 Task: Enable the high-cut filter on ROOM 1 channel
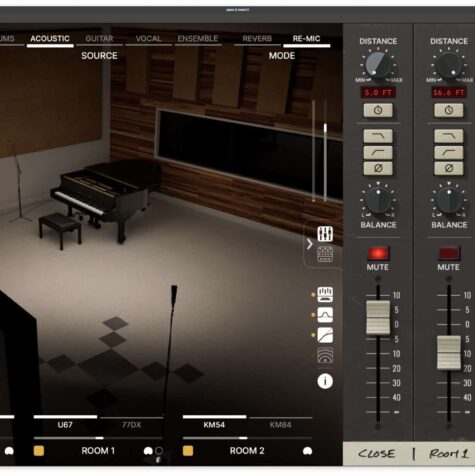click(448, 136)
